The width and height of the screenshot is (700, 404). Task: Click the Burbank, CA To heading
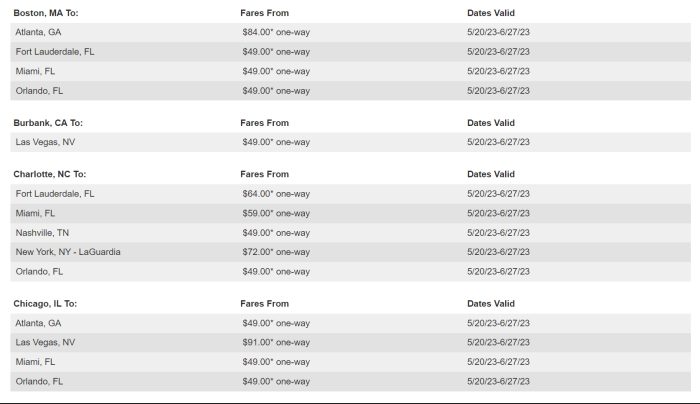click(48, 123)
